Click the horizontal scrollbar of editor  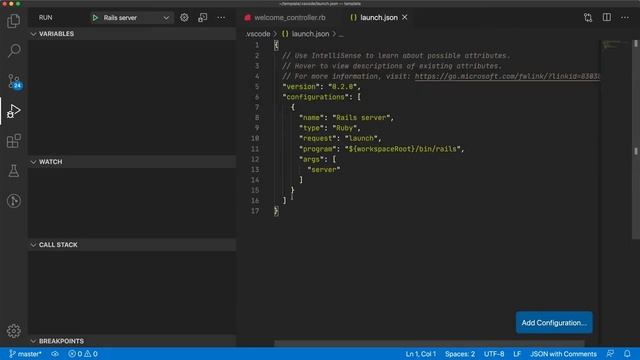tap(429, 343)
